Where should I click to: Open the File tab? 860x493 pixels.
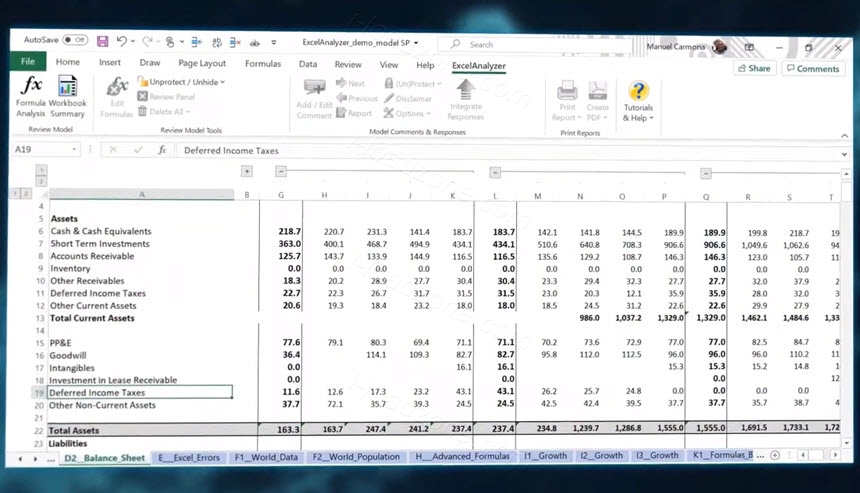point(28,61)
